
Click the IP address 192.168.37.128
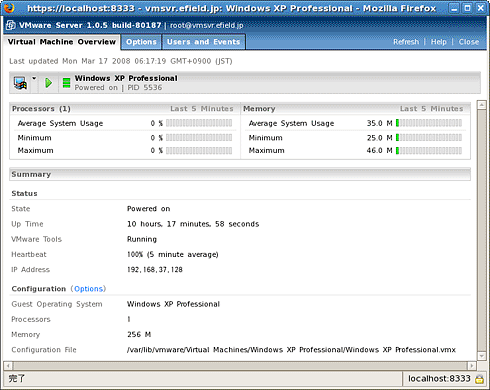tap(155, 269)
